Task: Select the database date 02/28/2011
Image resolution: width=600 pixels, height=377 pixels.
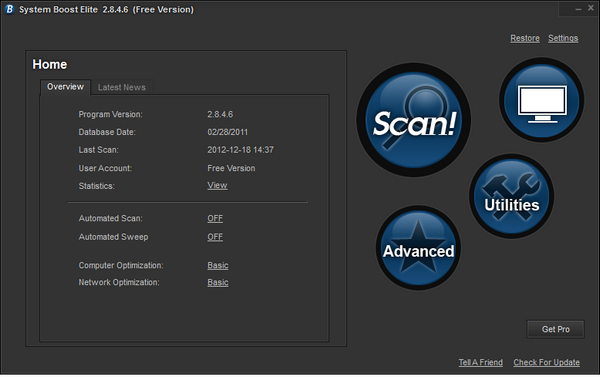Action: point(228,132)
